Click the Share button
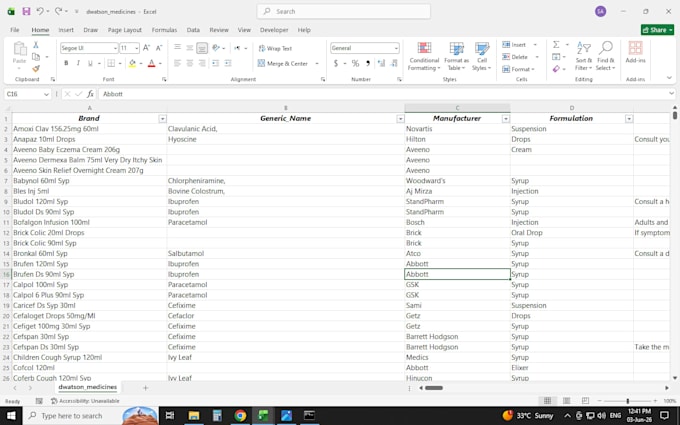Image resolution: width=680 pixels, height=425 pixels. click(x=657, y=29)
